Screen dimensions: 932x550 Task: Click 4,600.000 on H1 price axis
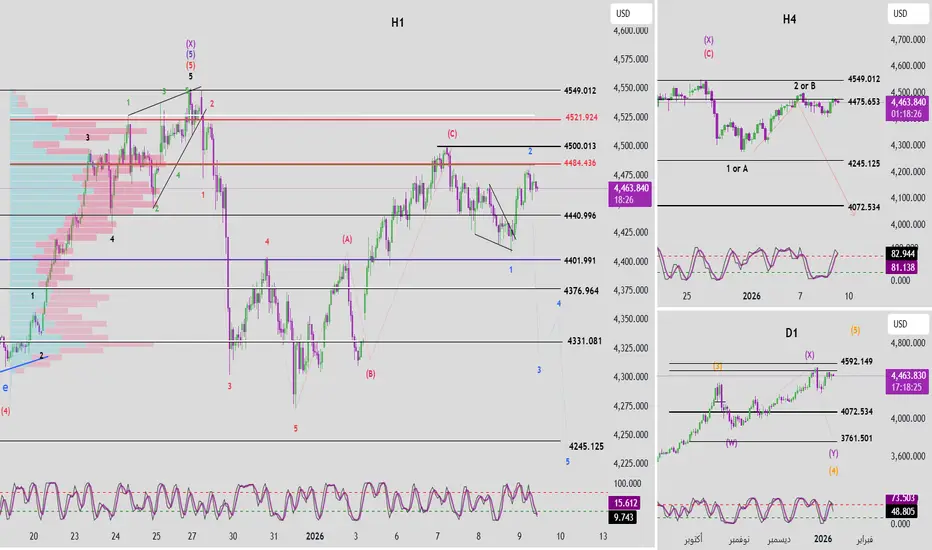(631, 30)
